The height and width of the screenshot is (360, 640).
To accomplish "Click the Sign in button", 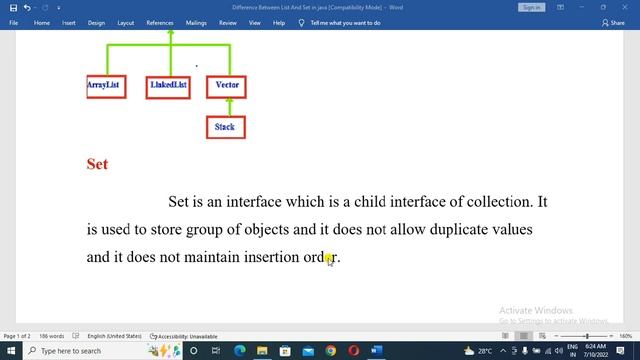I will [531, 7].
